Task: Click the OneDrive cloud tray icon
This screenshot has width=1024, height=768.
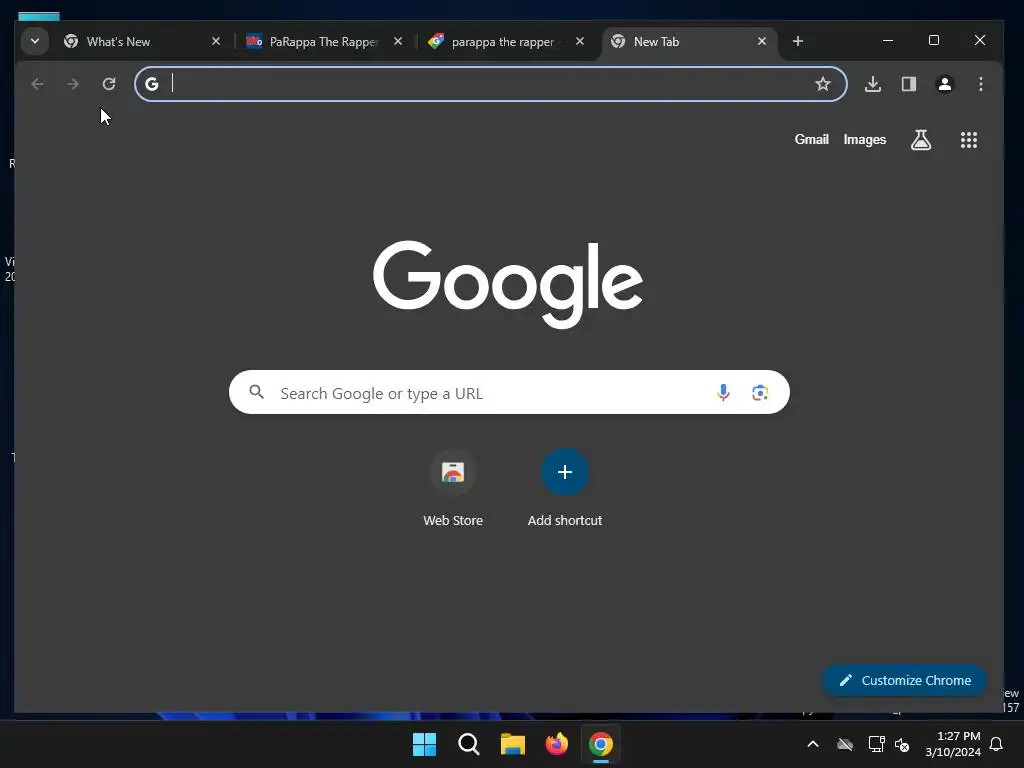Action: pos(845,744)
